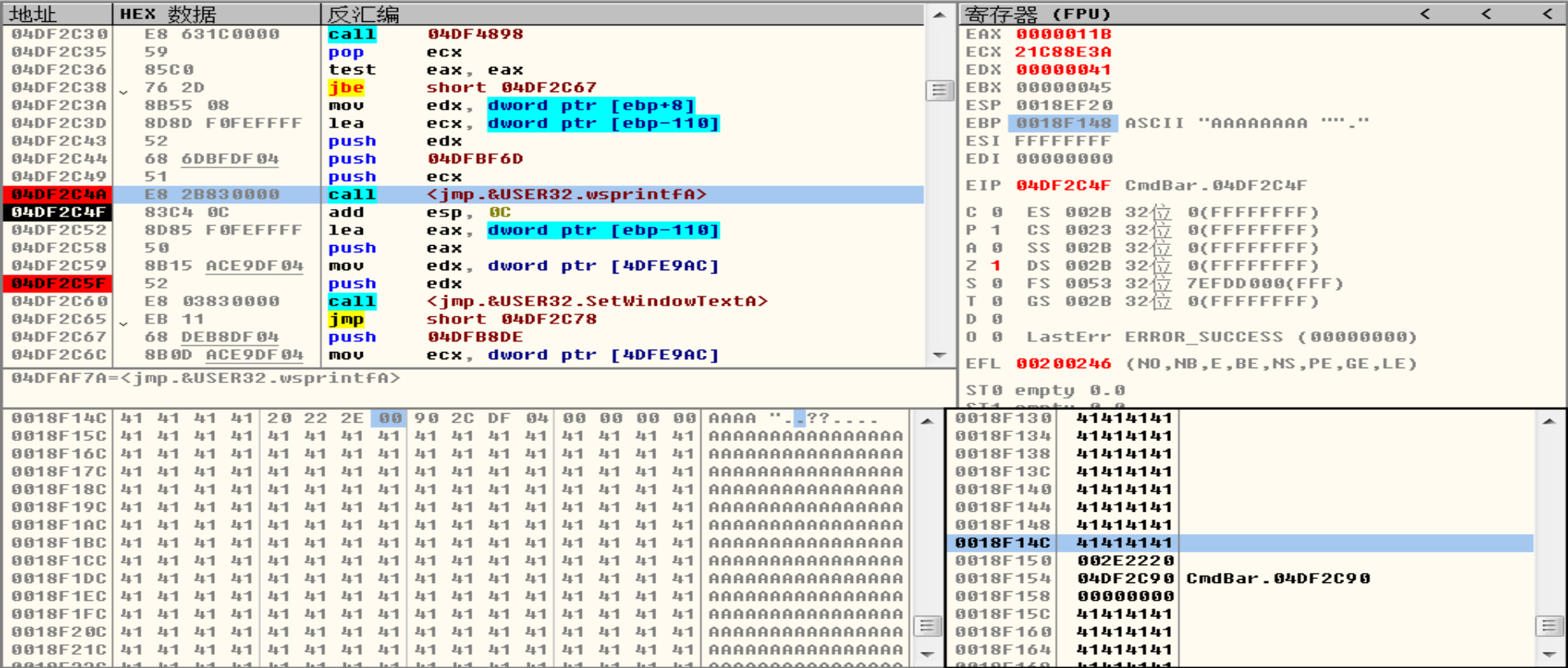Click the disassembly pane scroll-down arrow
Screen dimensions: 1568x668
(939, 355)
